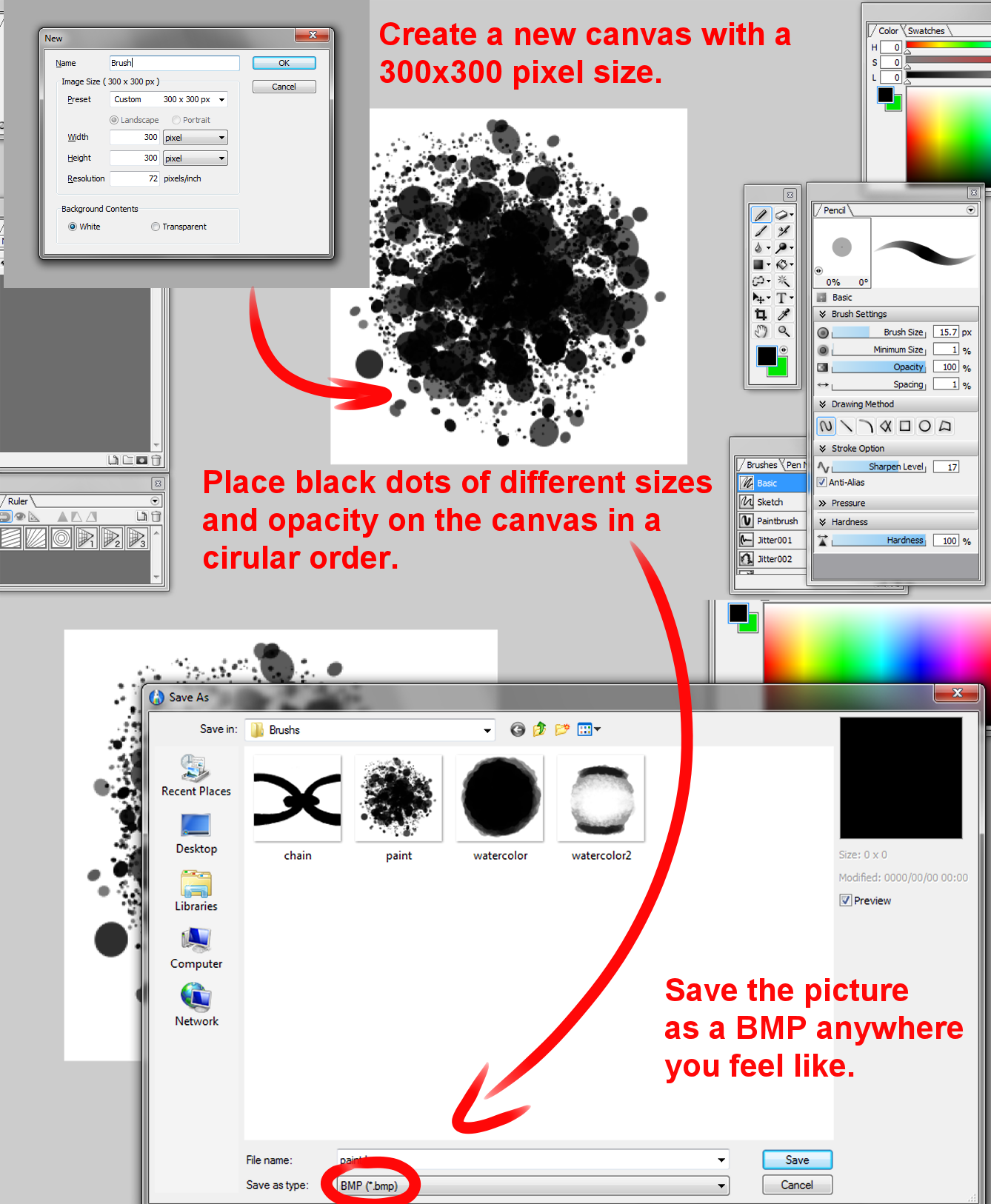Select the Text tool
The height and width of the screenshot is (1204, 991).
[782, 298]
